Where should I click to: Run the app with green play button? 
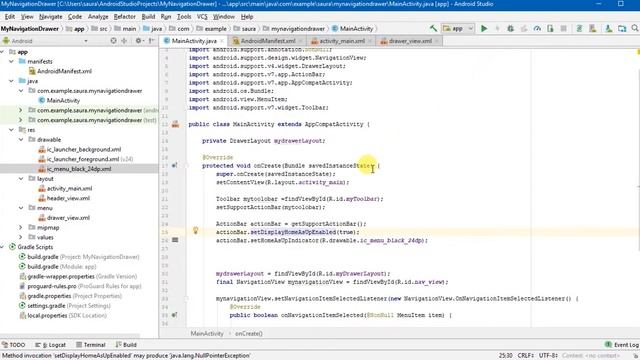click(x=484, y=29)
